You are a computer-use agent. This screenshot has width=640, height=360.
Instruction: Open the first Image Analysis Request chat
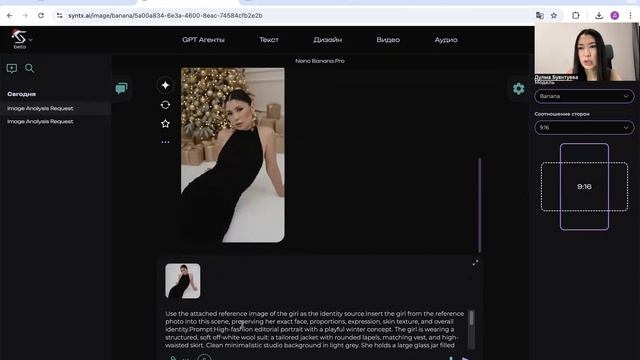pyautogui.click(x=56, y=109)
